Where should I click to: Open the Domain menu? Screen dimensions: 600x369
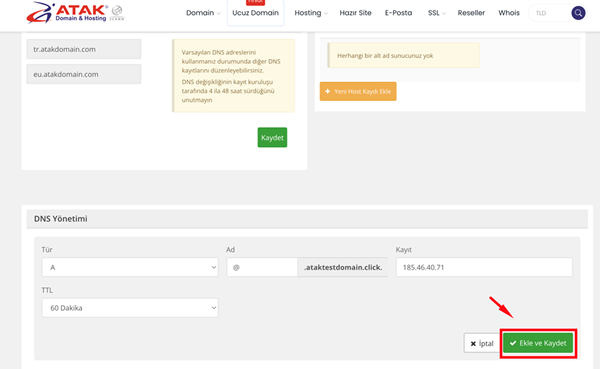point(203,13)
